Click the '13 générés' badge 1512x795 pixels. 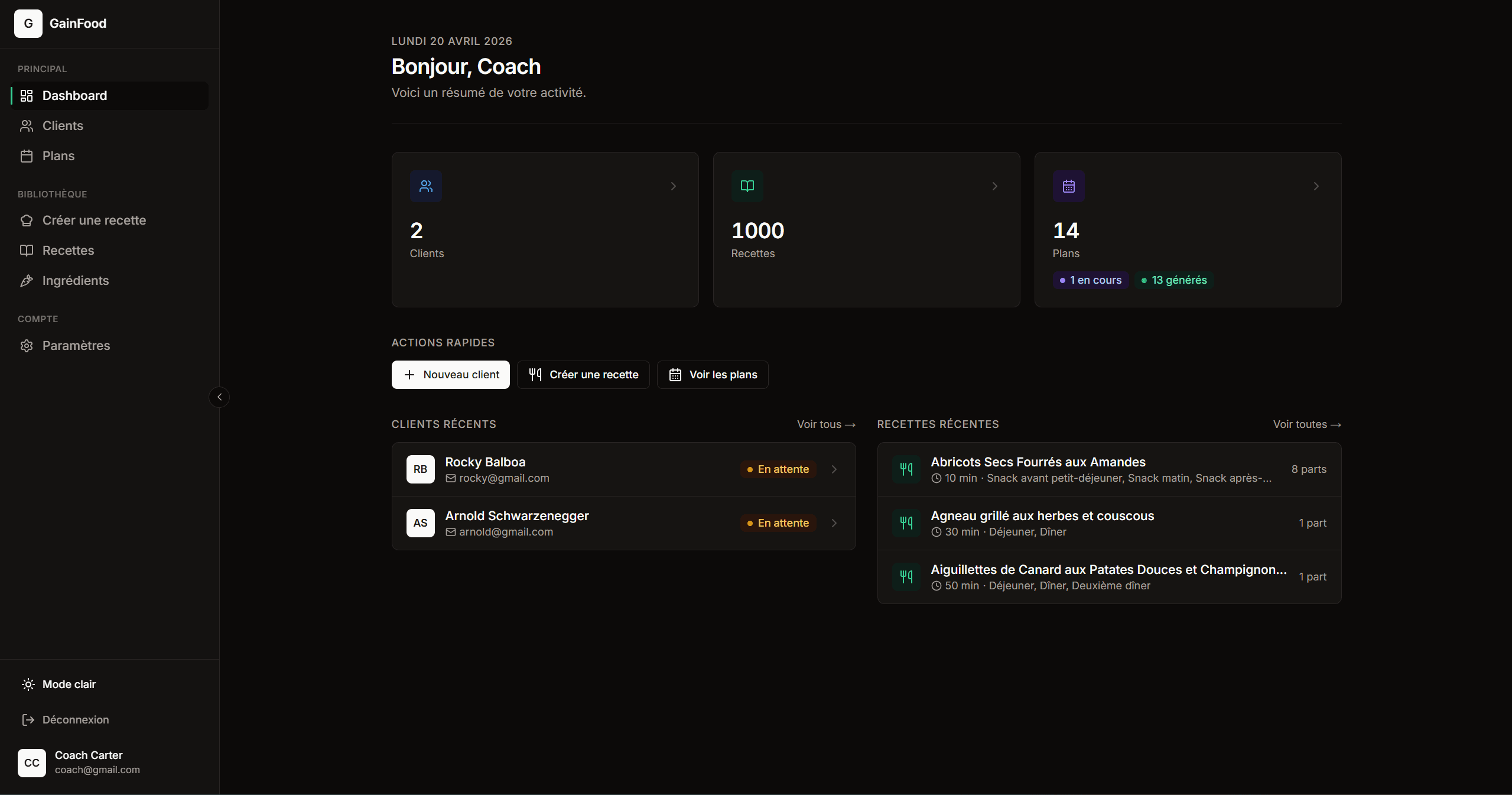1174,280
